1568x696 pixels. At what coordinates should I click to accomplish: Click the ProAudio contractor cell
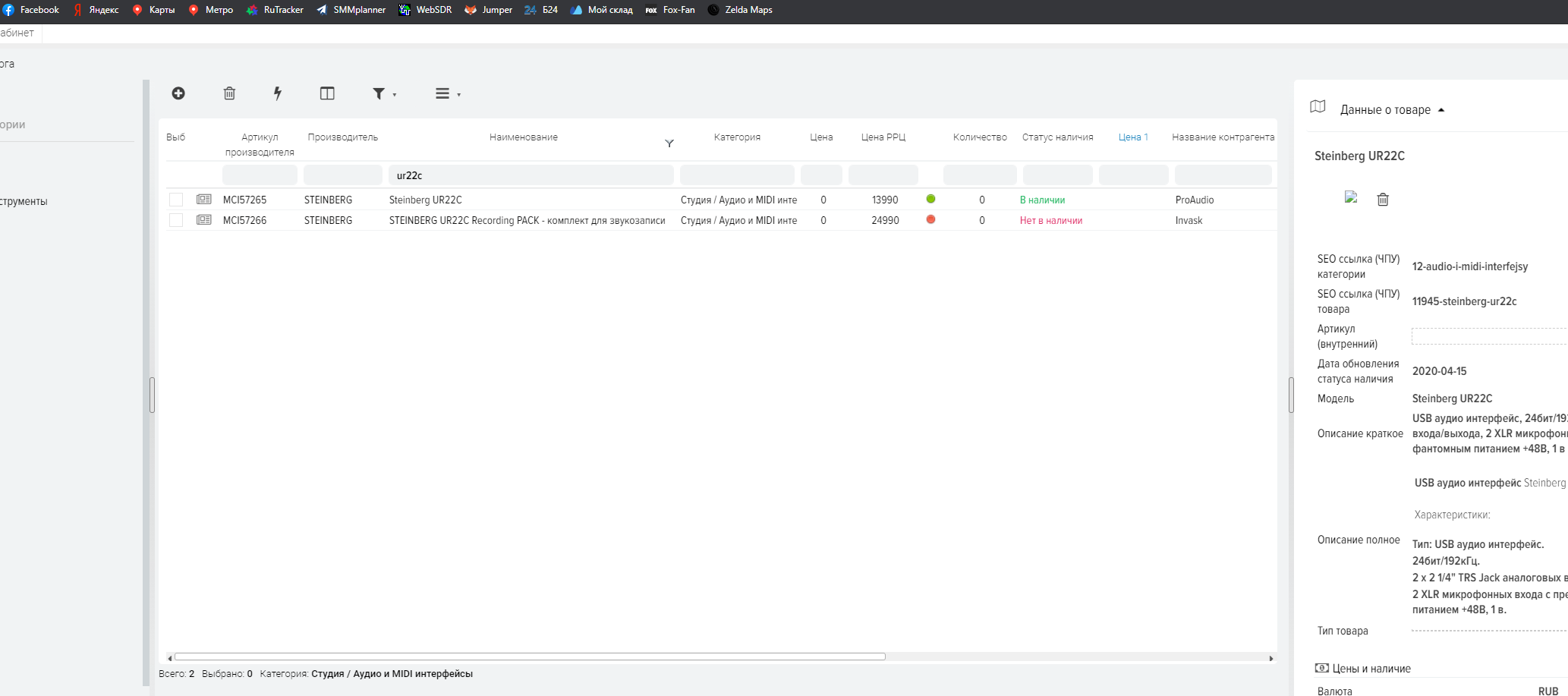click(1195, 200)
